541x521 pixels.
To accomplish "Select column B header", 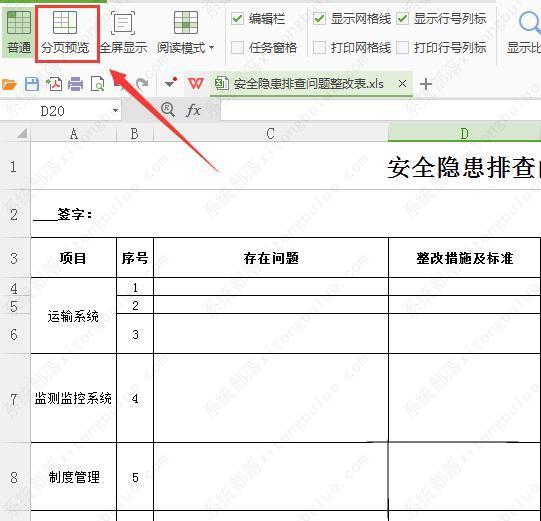I will 135,134.
